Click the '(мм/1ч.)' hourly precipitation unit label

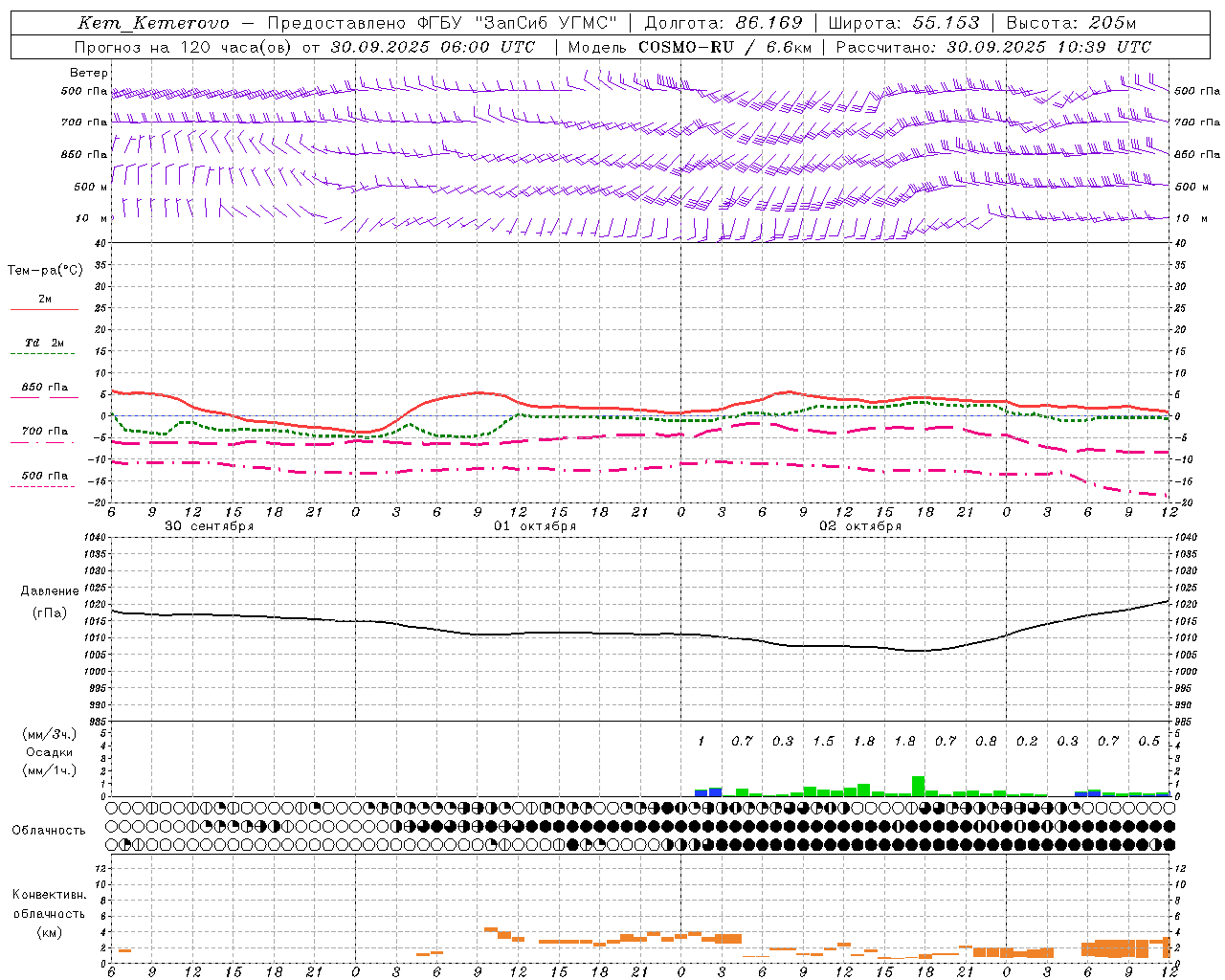click(50, 770)
